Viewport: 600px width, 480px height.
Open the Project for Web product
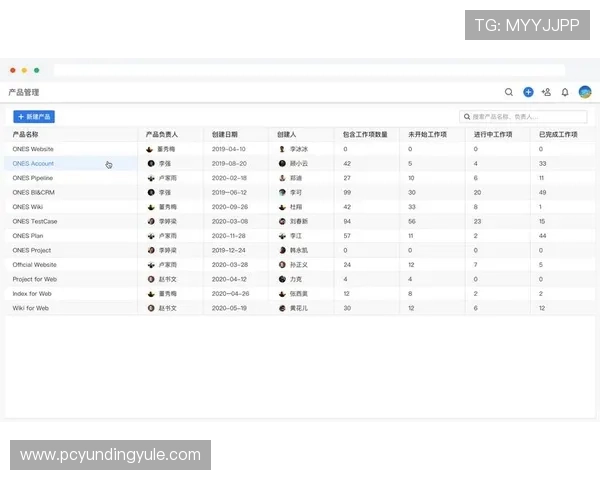click(35, 279)
